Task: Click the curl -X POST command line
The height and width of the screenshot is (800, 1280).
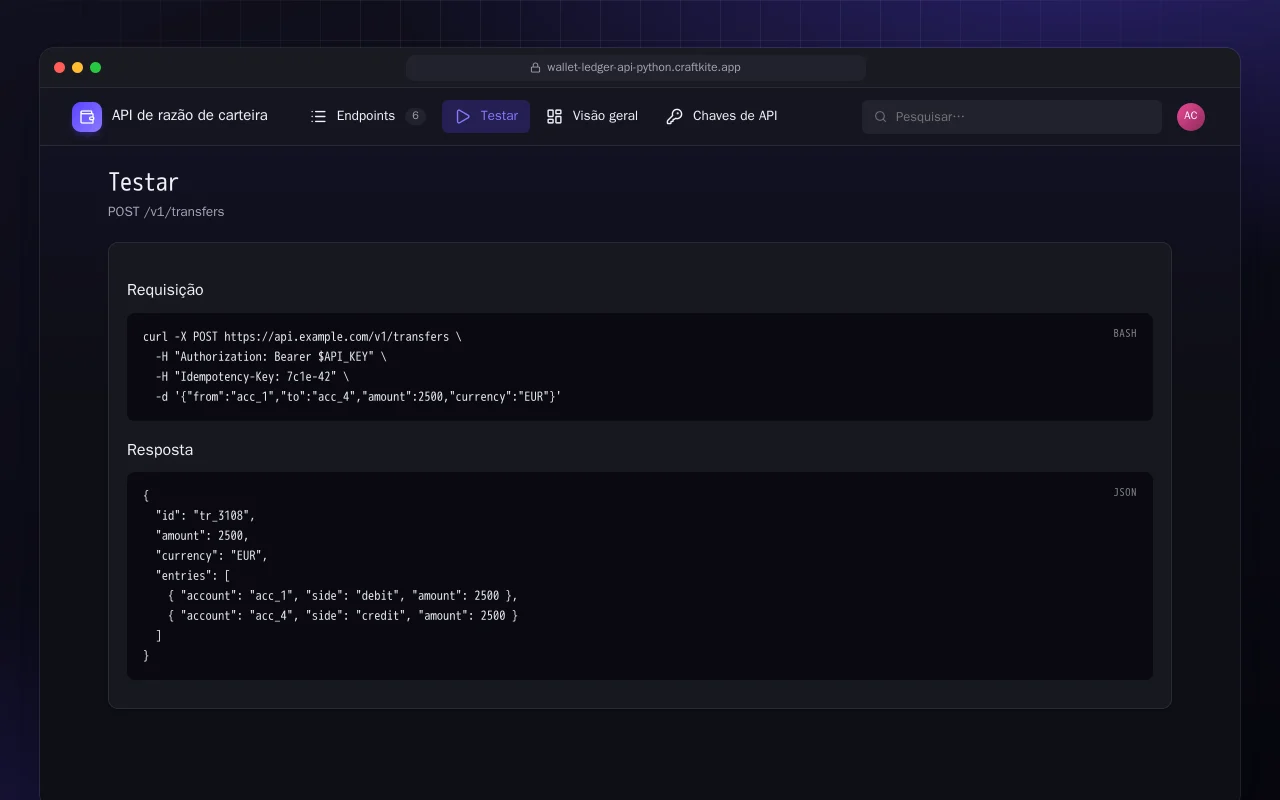Action: (x=302, y=337)
